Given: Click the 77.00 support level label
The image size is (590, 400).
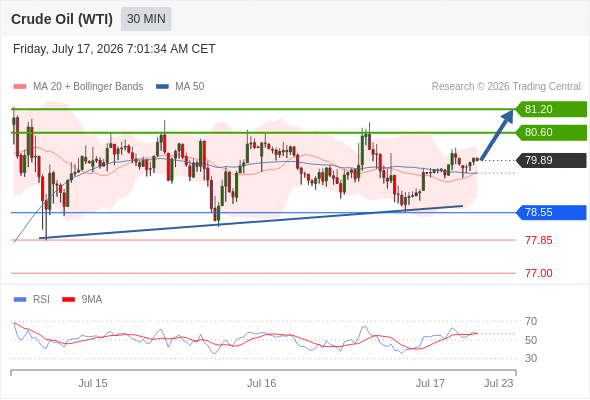Looking at the screenshot, I should (x=538, y=273).
